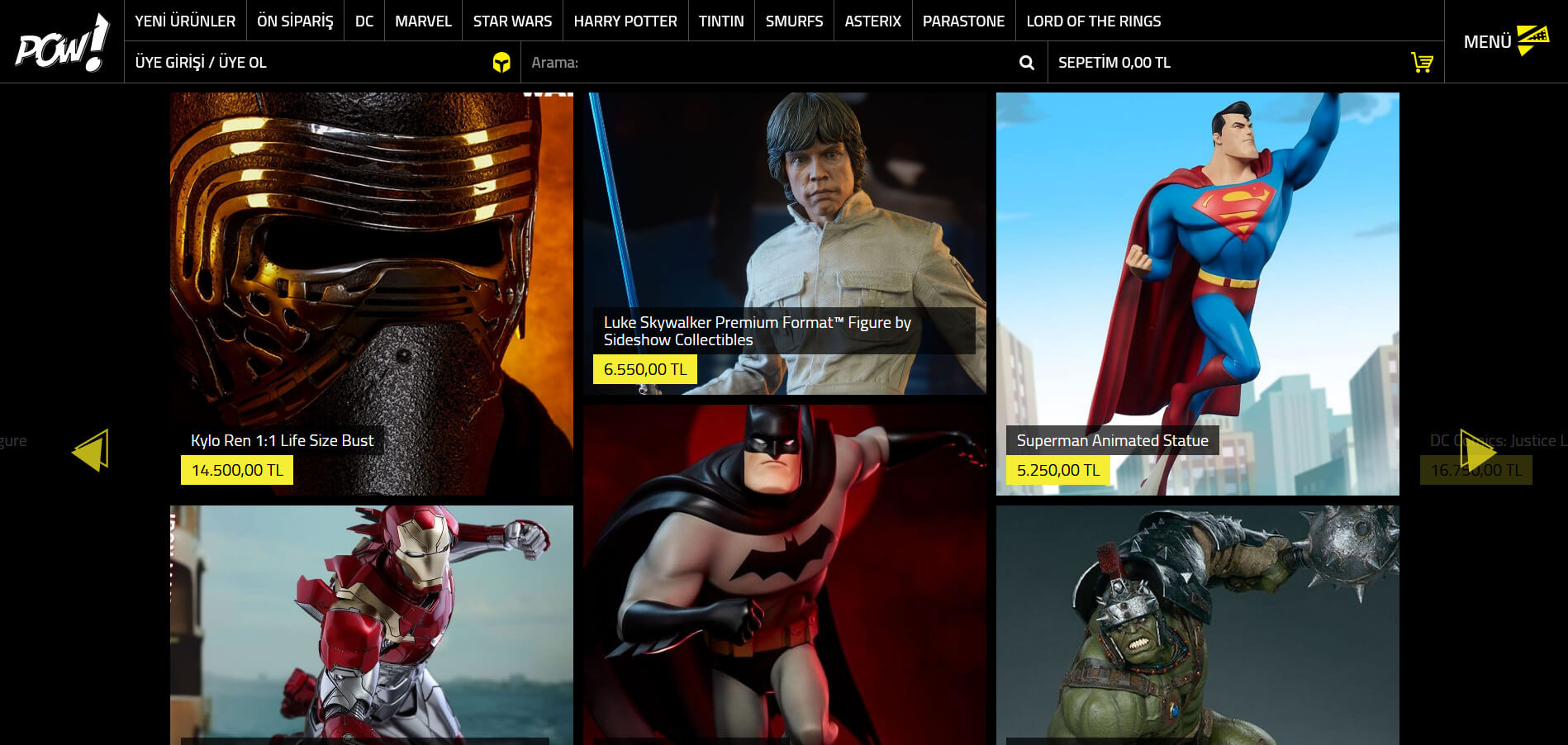Open the yellow shopping cart icon

coord(1421,63)
